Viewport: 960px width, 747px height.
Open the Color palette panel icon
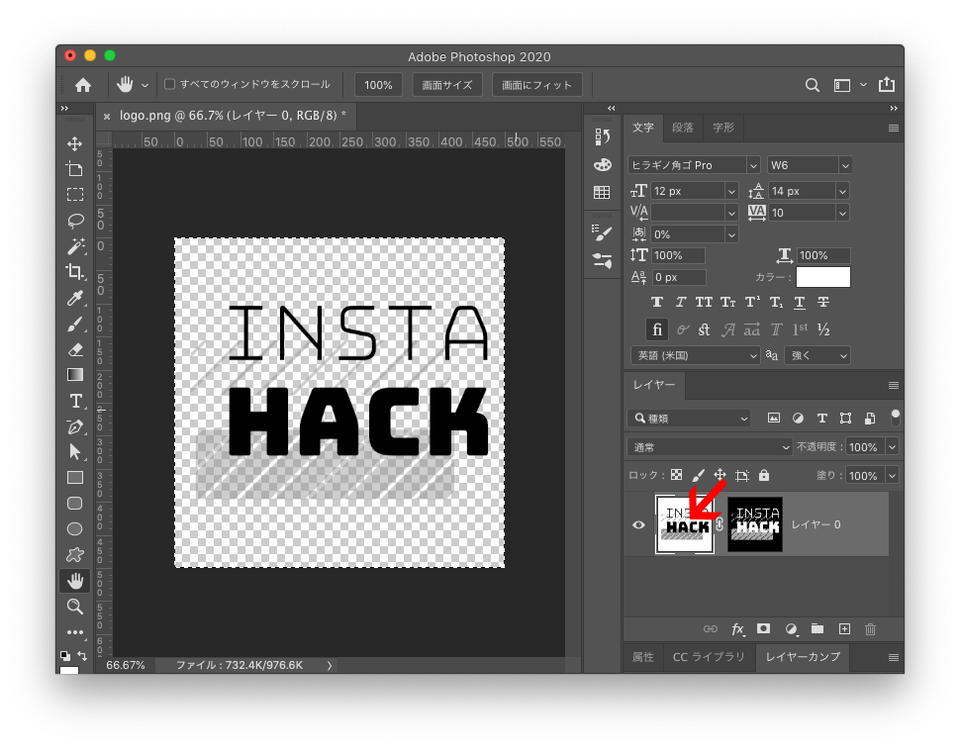pos(602,165)
